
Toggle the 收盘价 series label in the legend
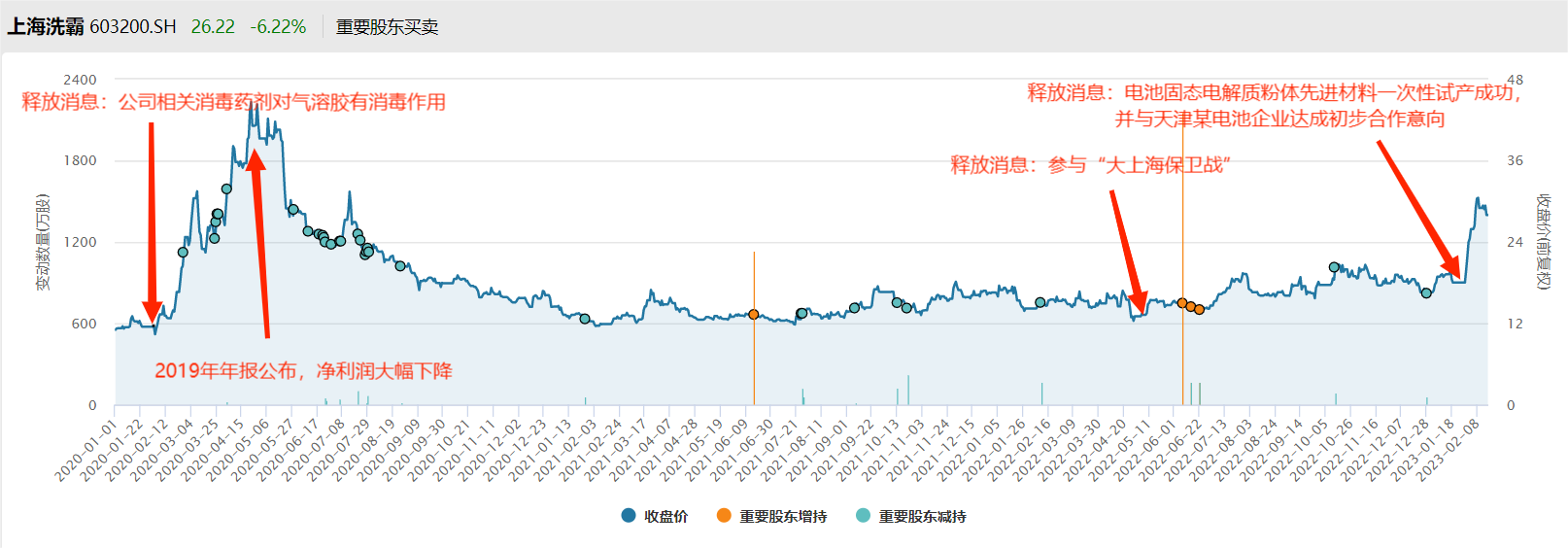665,517
